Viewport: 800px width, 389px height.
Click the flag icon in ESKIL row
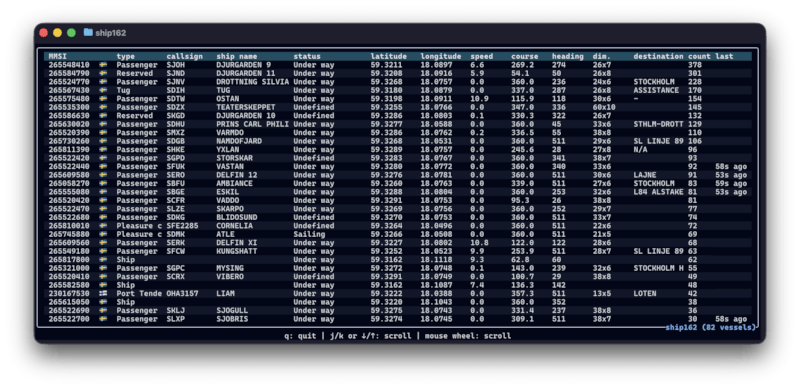(x=103, y=192)
